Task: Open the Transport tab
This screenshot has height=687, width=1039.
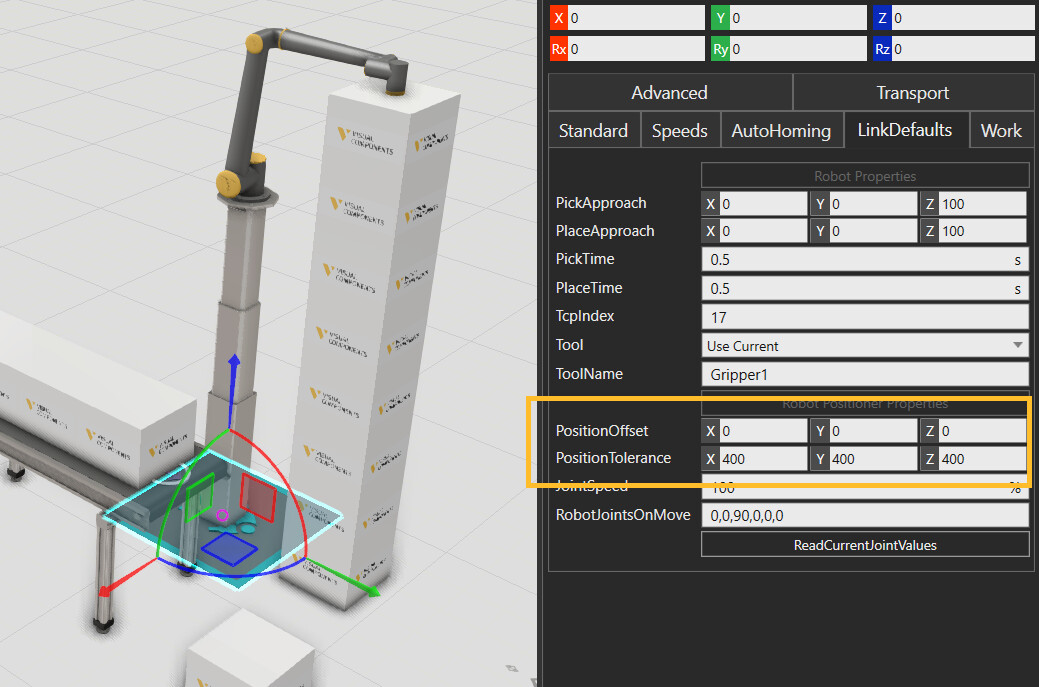Action: 912,93
